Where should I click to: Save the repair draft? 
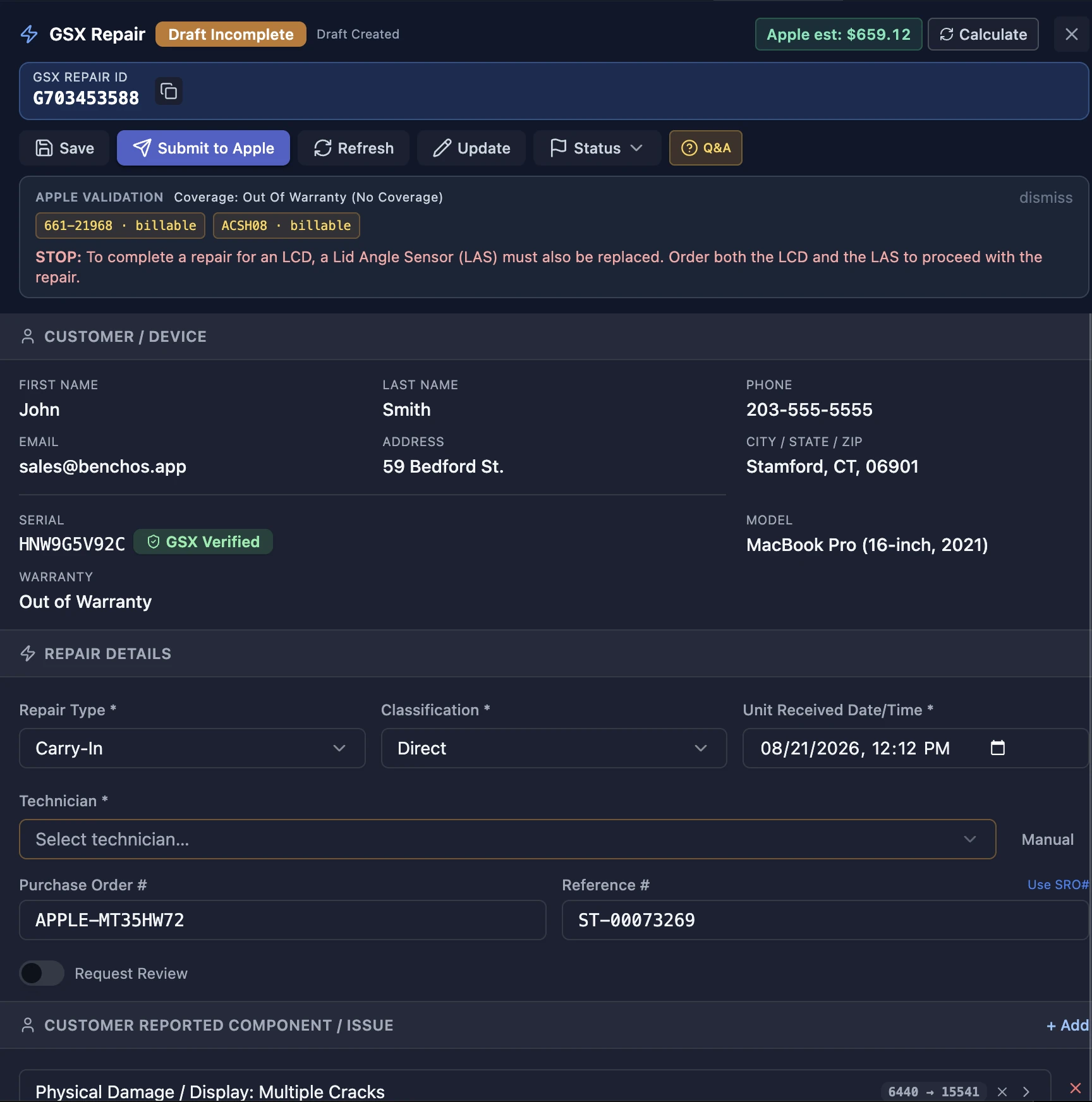pos(64,148)
